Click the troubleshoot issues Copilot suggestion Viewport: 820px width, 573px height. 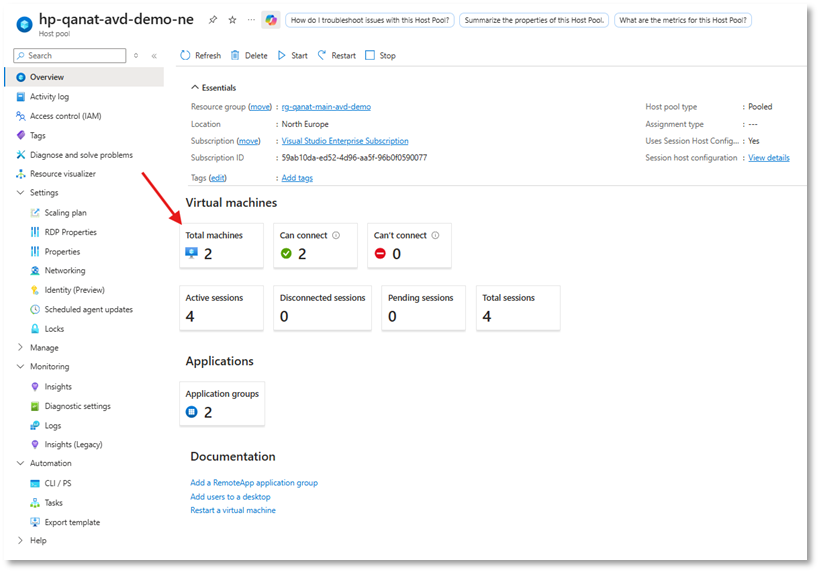coord(370,20)
